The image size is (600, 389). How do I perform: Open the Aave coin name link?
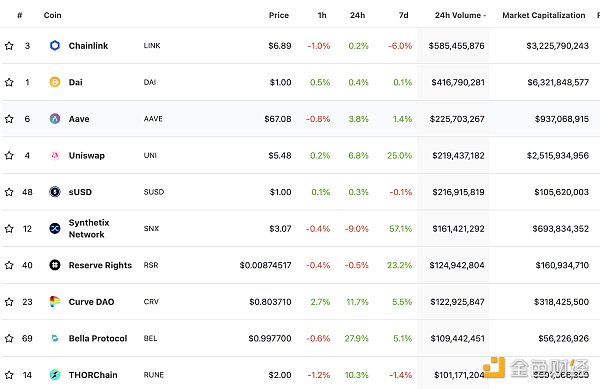point(79,119)
